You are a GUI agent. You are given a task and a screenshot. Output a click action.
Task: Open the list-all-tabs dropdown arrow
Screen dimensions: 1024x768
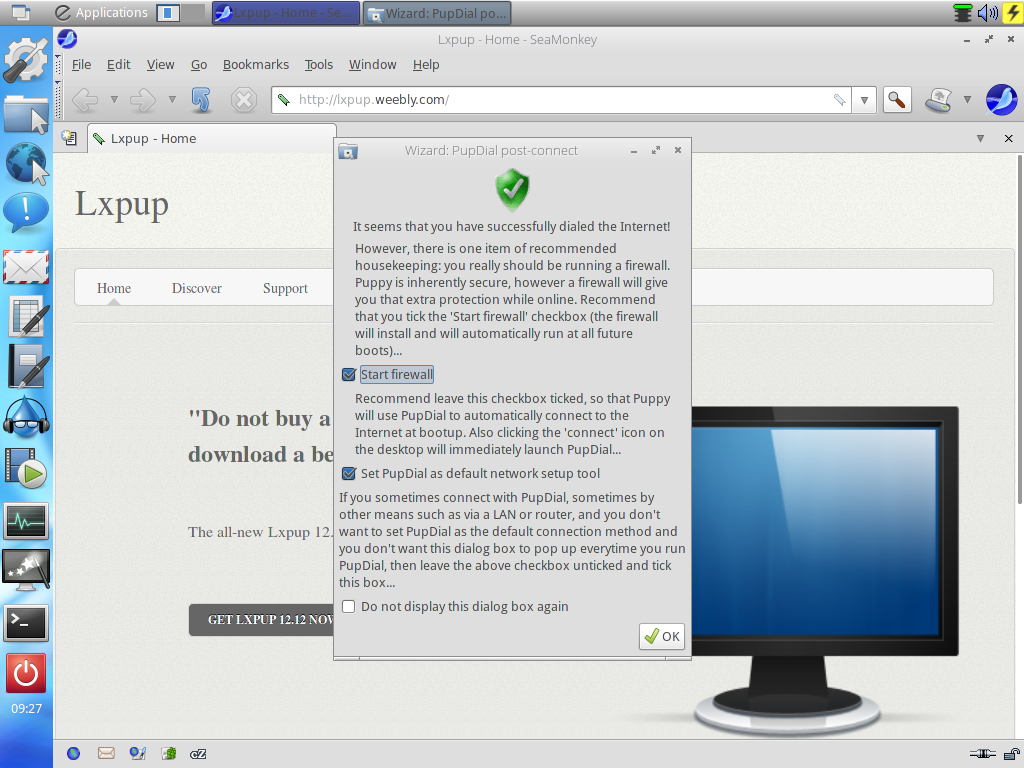click(980, 138)
